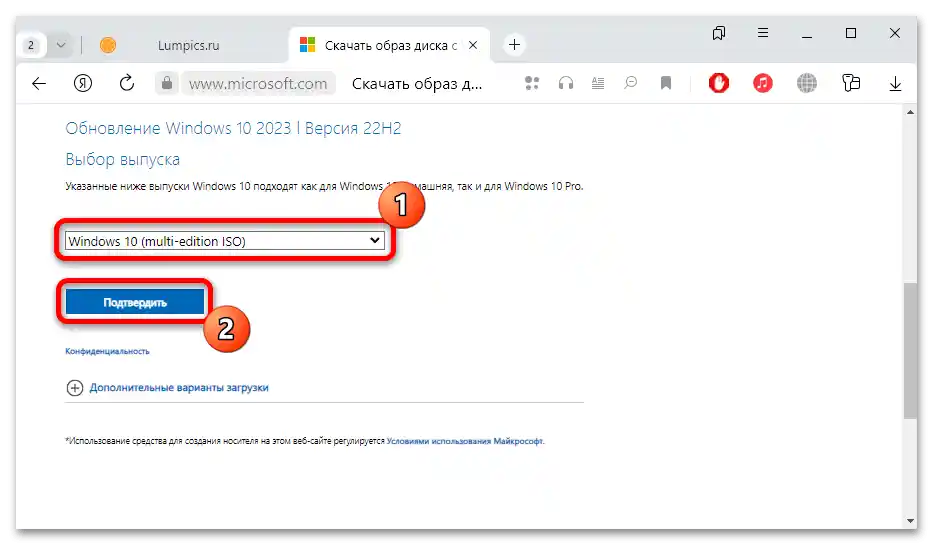The image size is (933, 545).
Task: Select the 'Скачать образ диска' tab
Action: [390, 45]
